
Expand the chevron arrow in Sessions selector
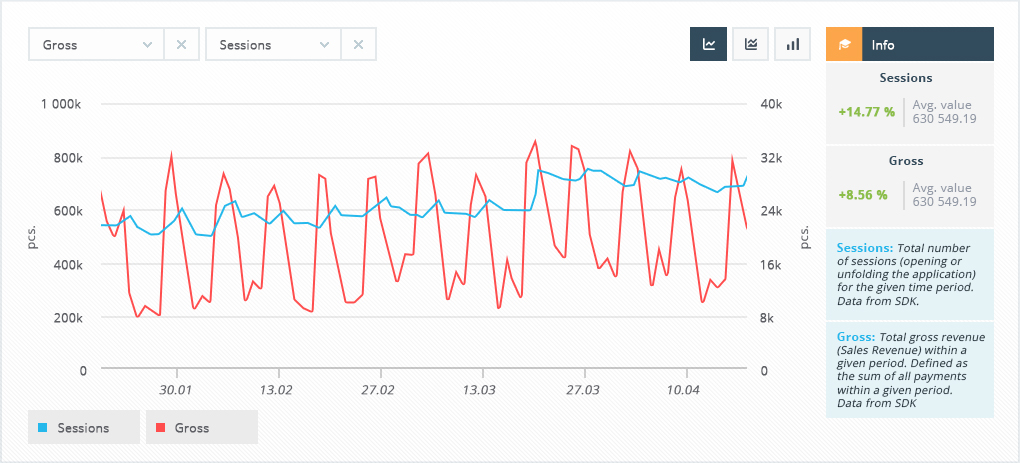point(324,45)
